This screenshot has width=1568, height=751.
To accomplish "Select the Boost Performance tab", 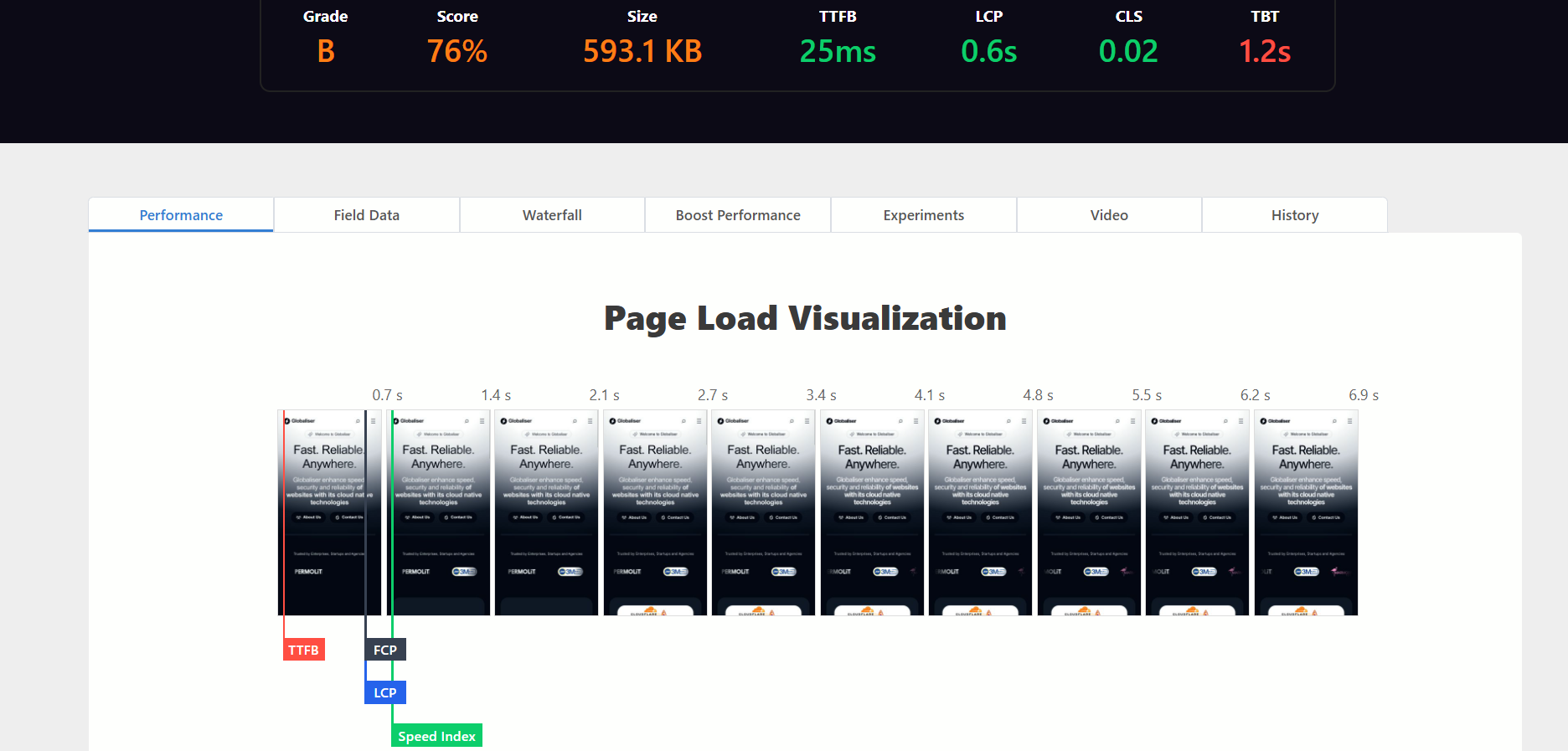I will pyautogui.click(x=738, y=215).
